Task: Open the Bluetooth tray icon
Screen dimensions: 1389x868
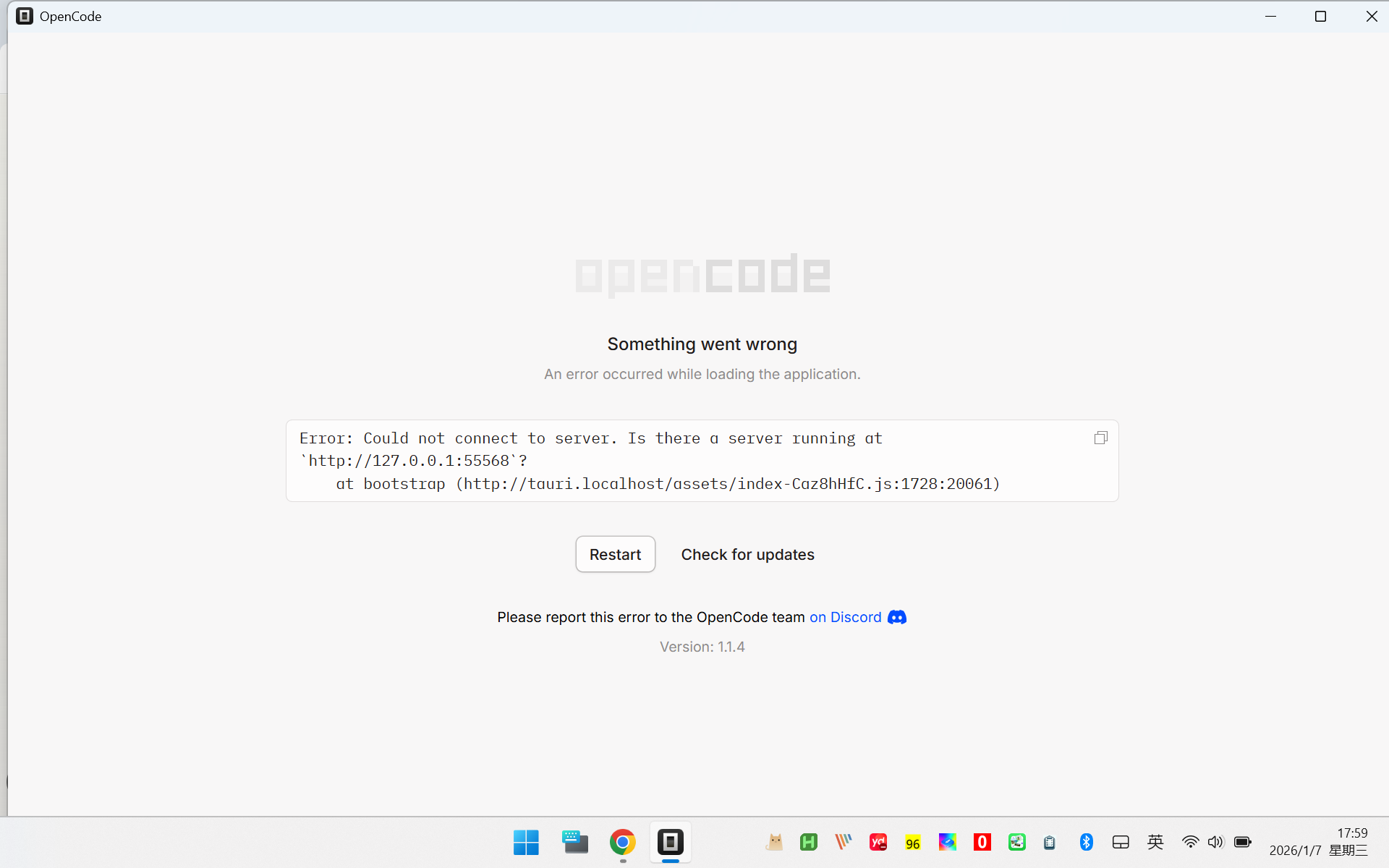Action: [x=1086, y=842]
